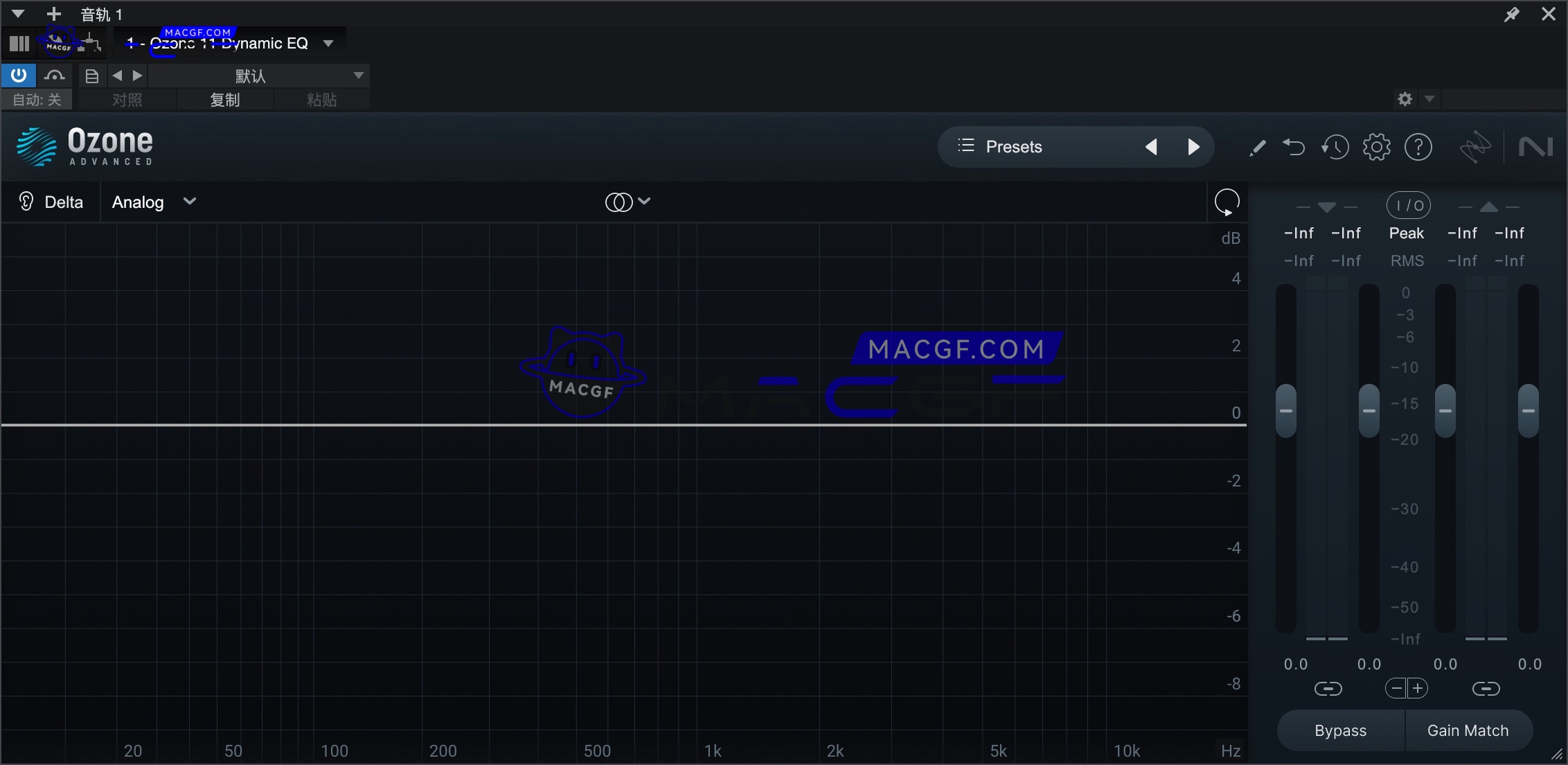Toggle 自动 automation from 关 to on
This screenshot has width=1568, height=765.
tap(37, 99)
